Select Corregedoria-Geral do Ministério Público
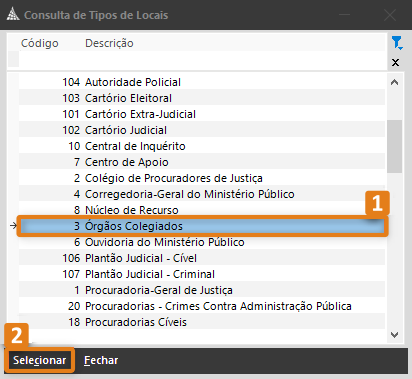Screen dimensions: 412x379 [202, 194]
